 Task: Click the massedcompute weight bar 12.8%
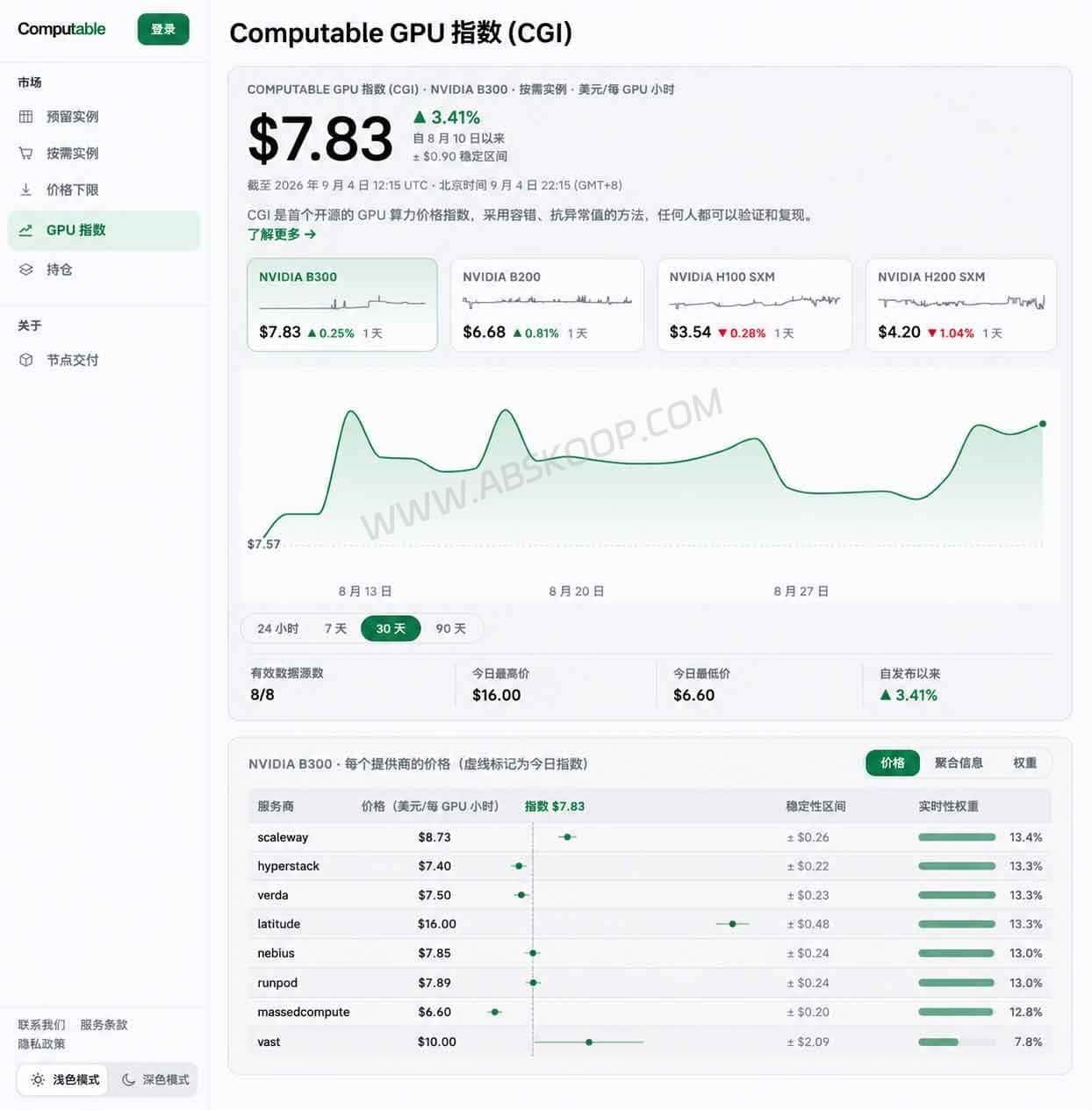pyautogui.click(x=957, y=1012)
